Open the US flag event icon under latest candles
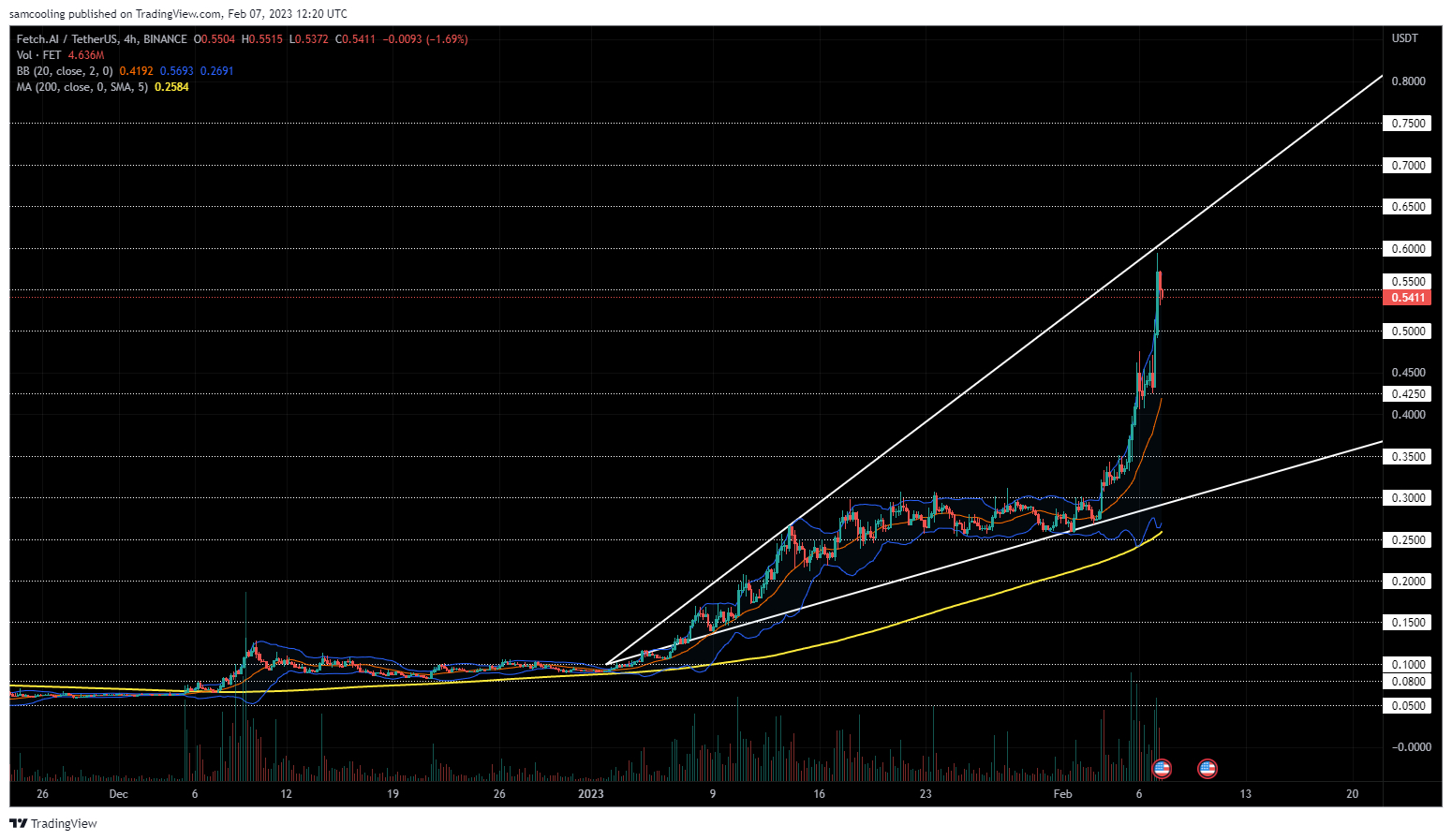 point(1162,769)
